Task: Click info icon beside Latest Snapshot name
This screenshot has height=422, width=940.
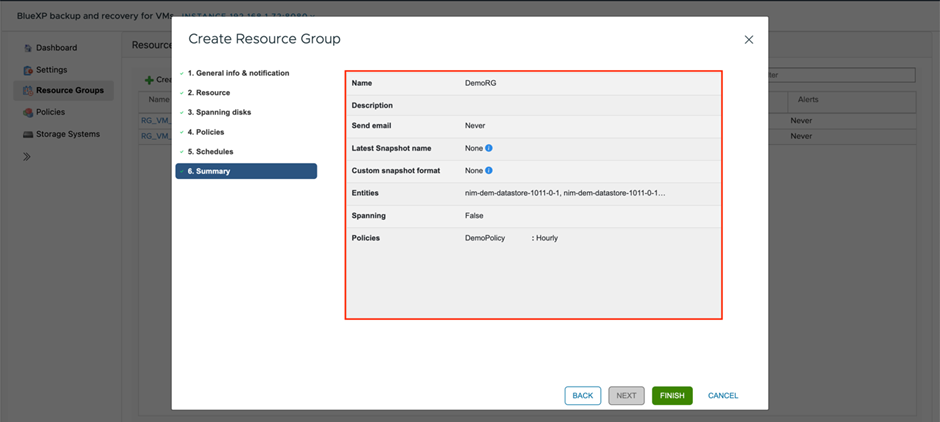Action: [489, 148]
